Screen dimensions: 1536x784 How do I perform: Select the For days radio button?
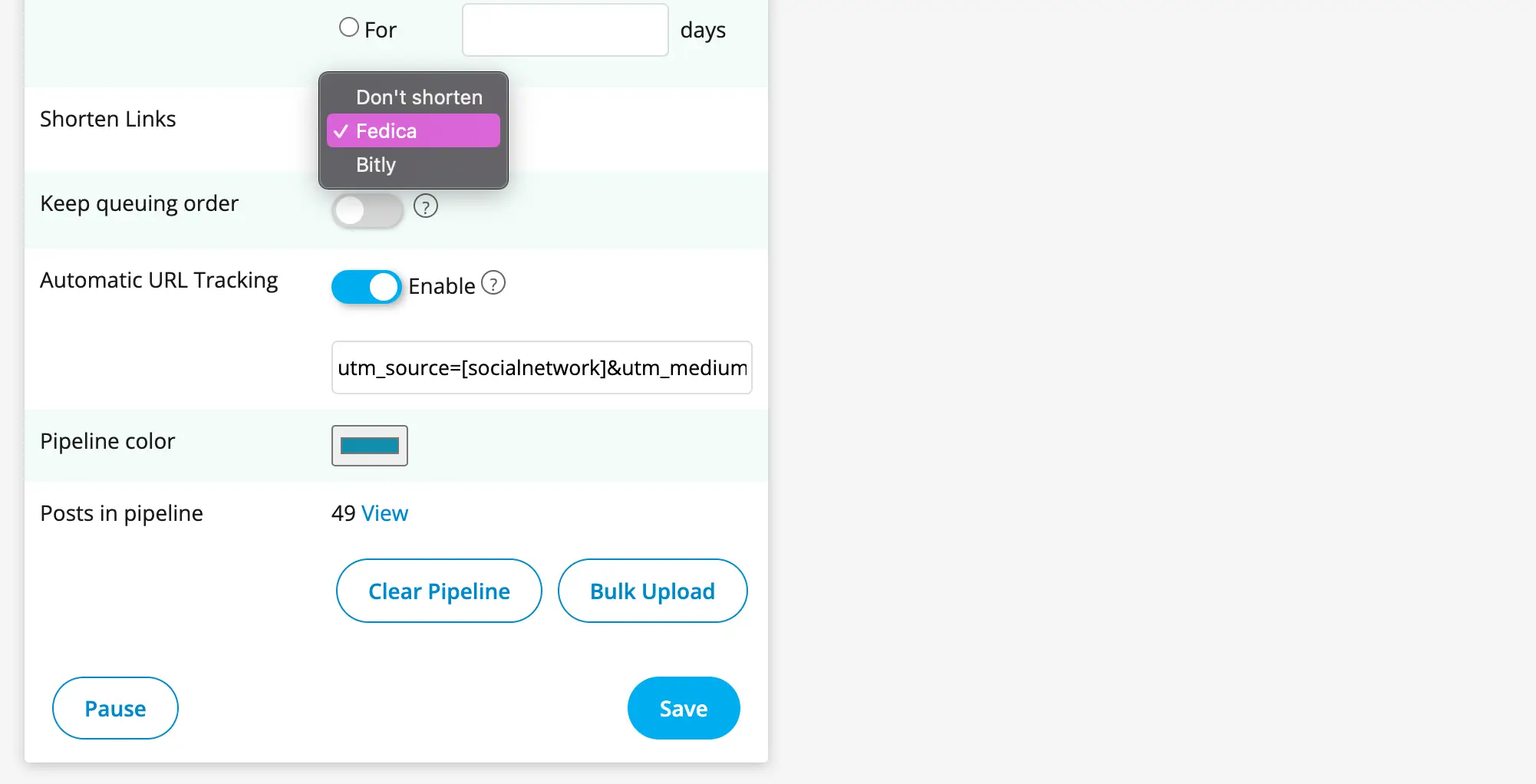[349, 28]
